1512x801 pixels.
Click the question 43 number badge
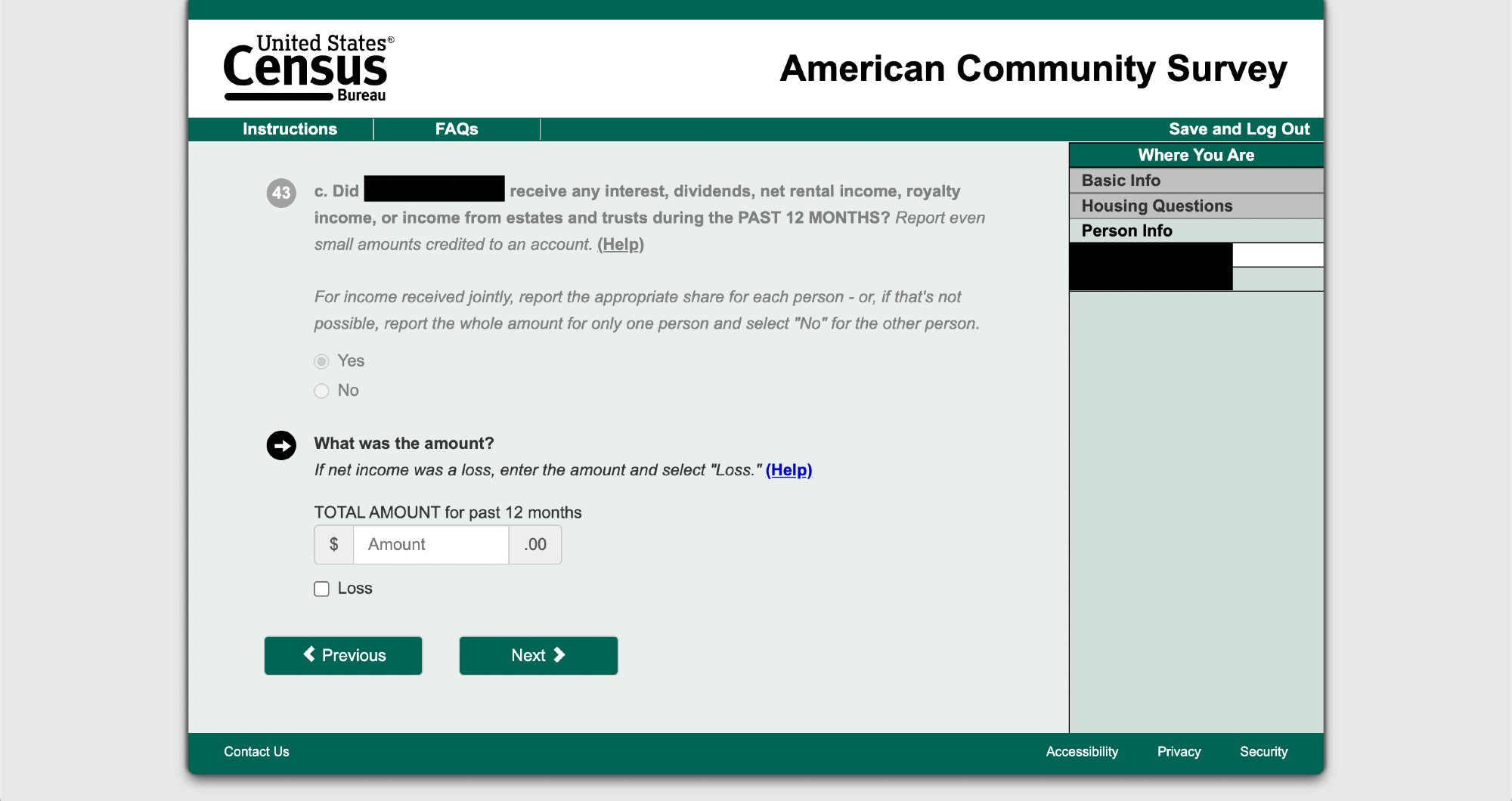point(281,193)
